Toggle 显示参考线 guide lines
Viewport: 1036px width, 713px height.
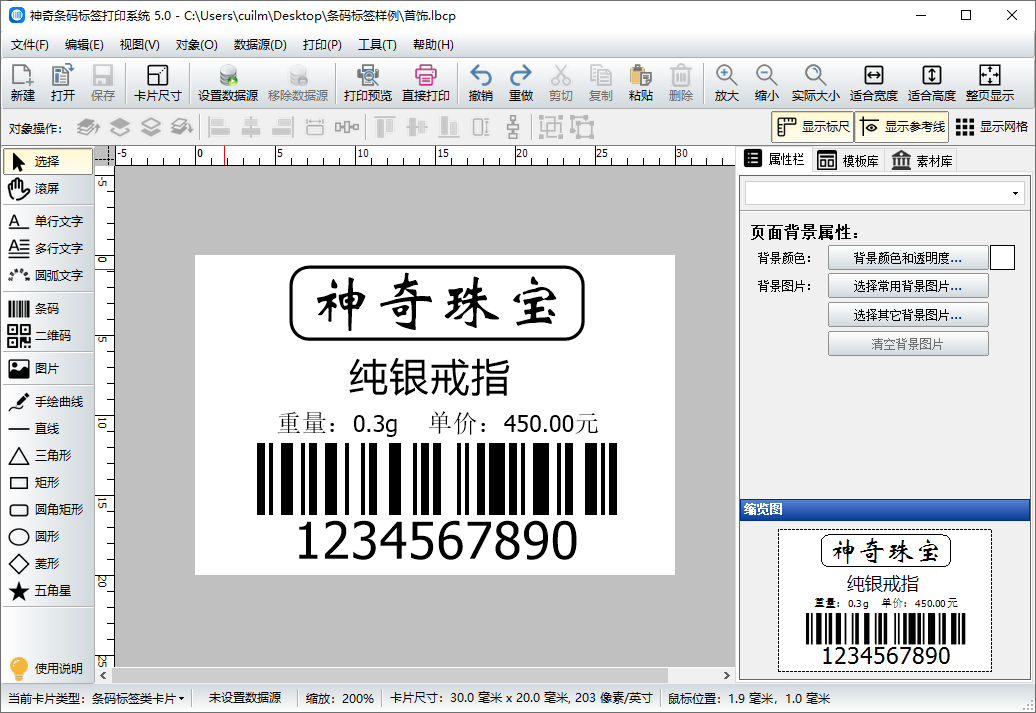901,127
